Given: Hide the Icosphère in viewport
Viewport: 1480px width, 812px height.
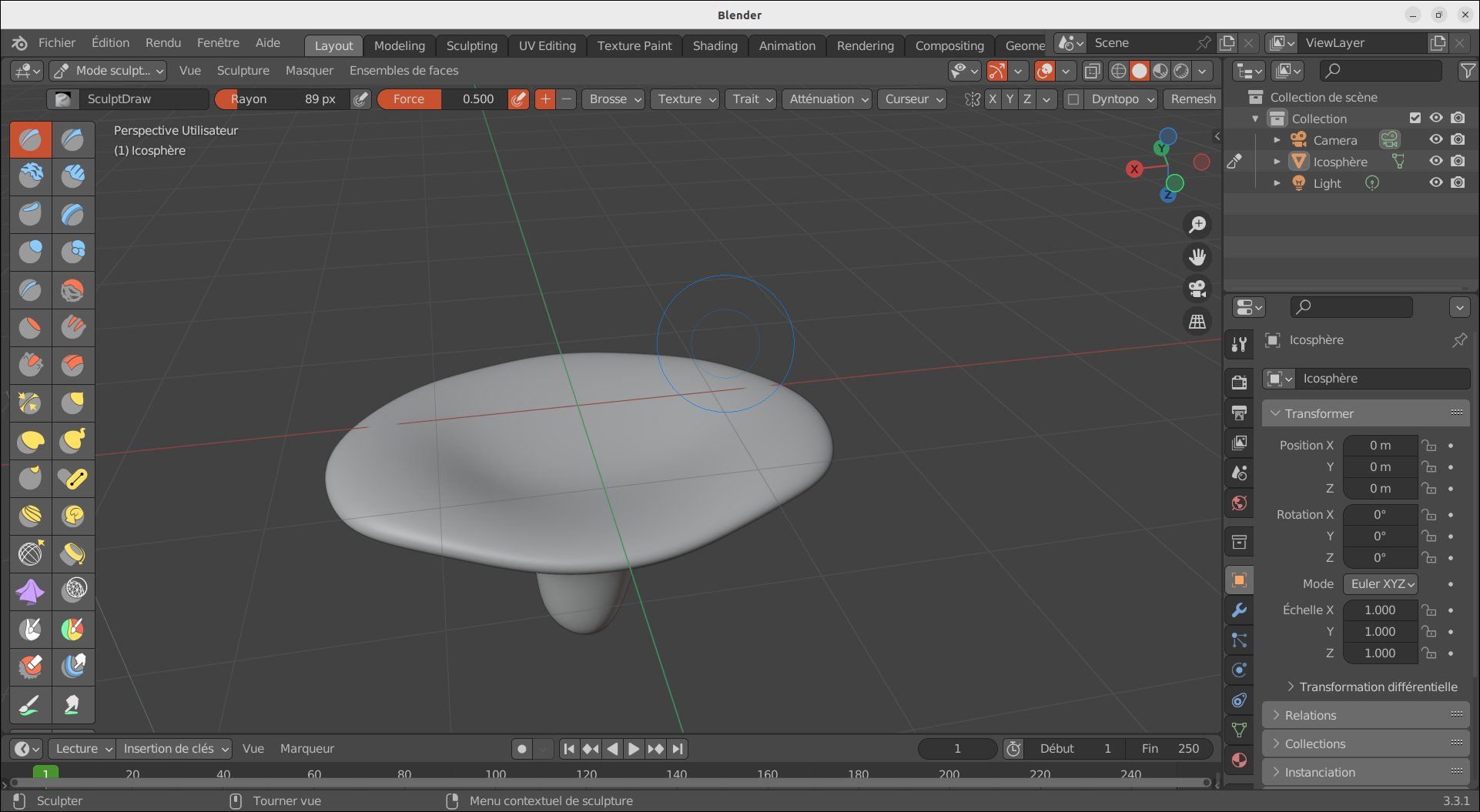Looking at the screenshot, I should [1436, 162].
